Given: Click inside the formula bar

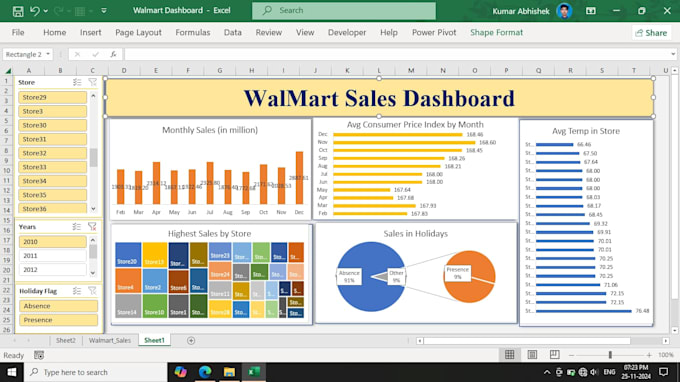Looking at the screenshot, I should pos(396,54).
